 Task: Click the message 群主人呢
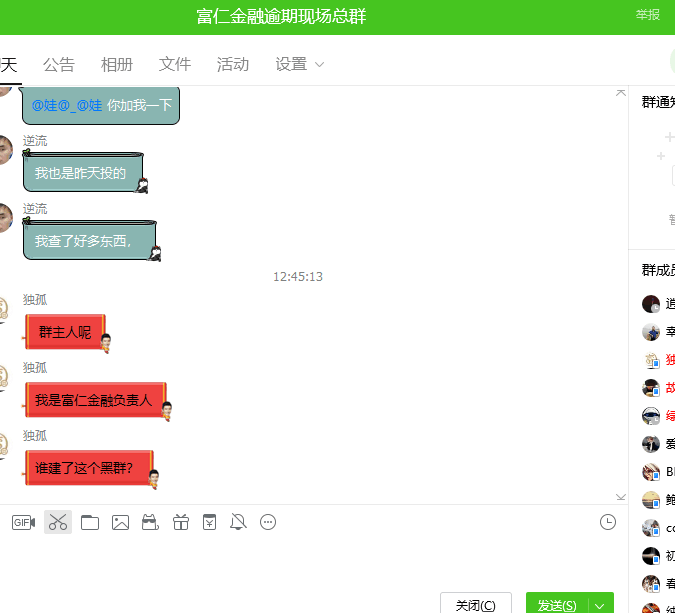pos(65,332)
